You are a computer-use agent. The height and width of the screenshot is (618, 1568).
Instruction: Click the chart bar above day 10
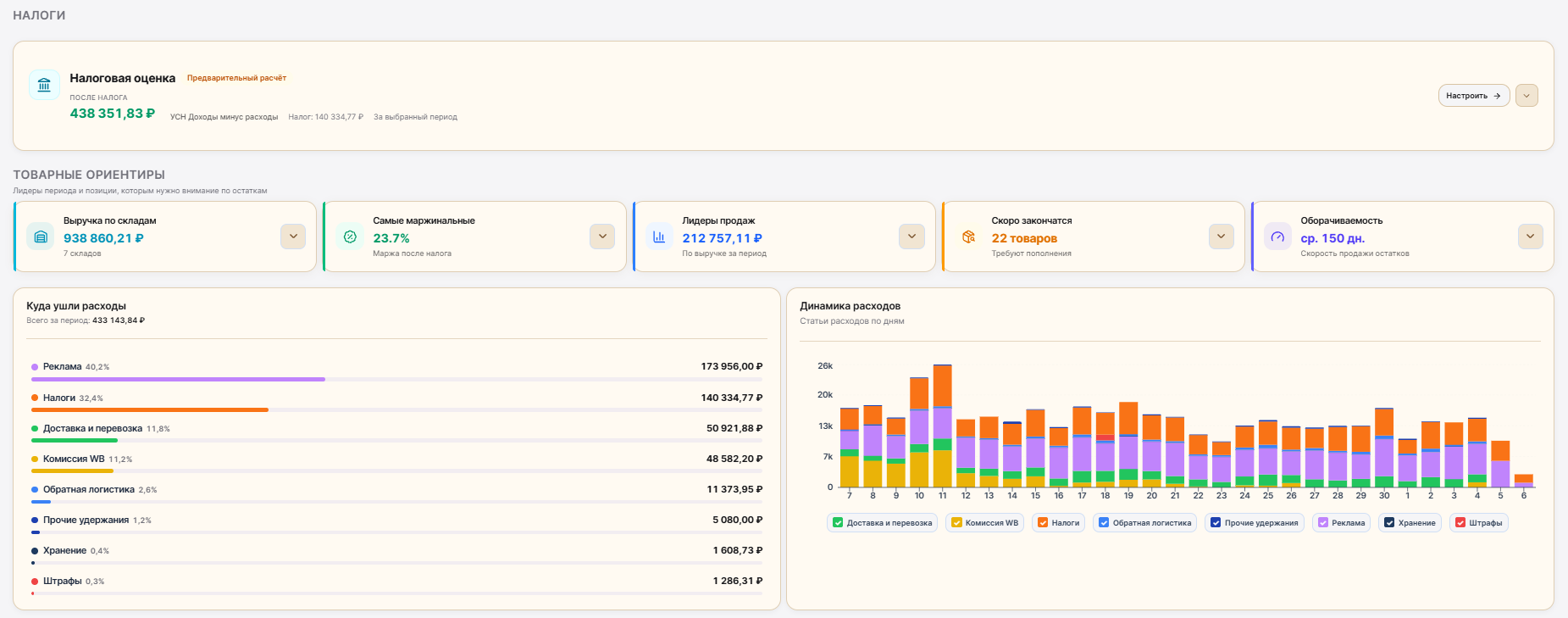click(919, 432)
